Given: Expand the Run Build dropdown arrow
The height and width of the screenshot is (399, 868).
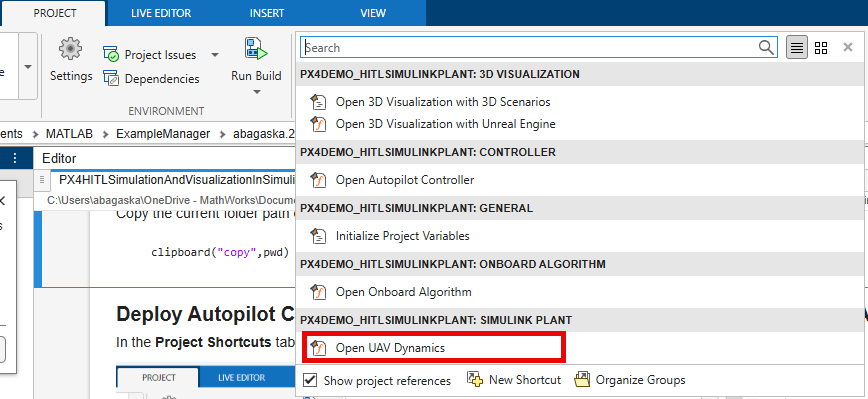Looking at the screenshot, I should pyautogui.click(x=256, y=92).
